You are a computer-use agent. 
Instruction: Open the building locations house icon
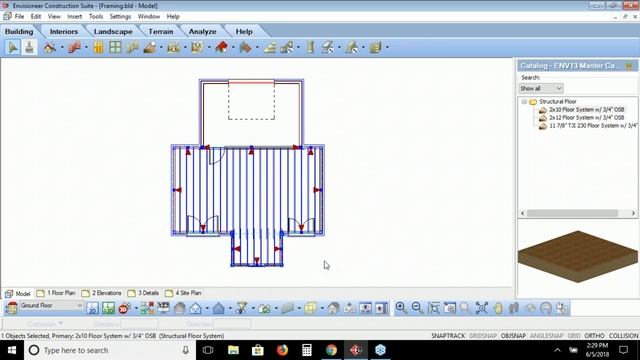(11, 308)
